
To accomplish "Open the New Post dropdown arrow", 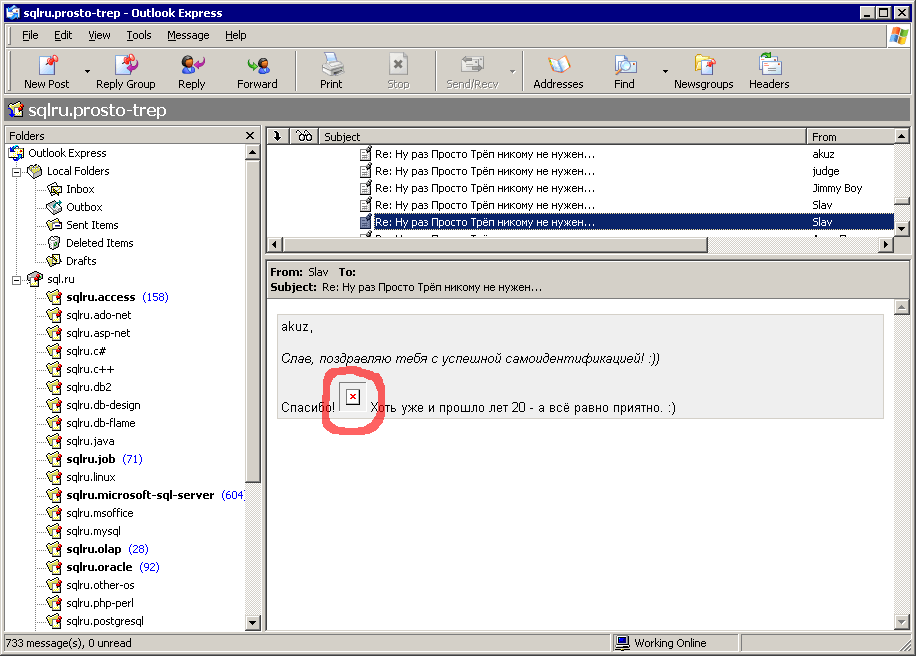I will coord(87,72).
